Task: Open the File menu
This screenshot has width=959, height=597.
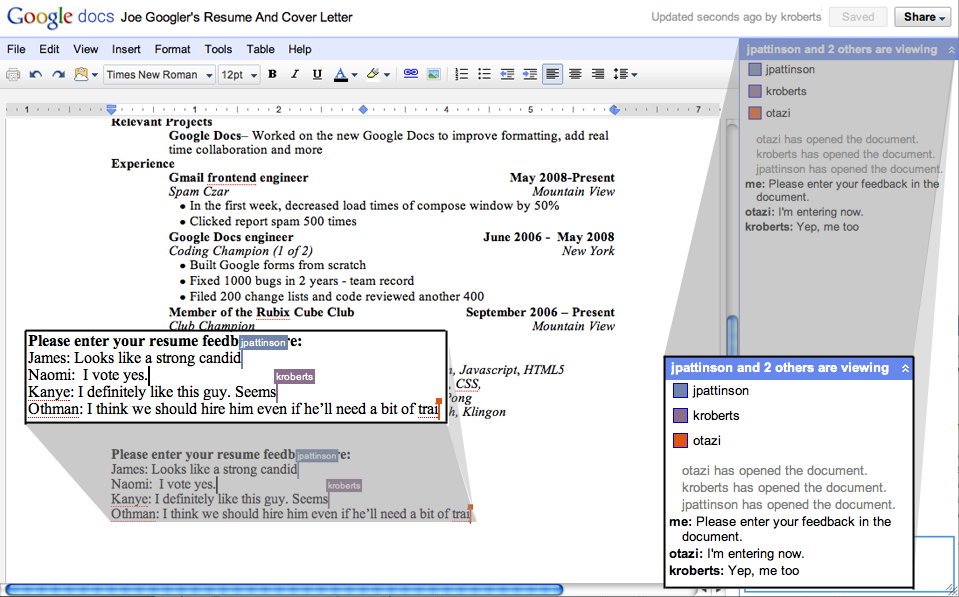Action: coord(16,50)
